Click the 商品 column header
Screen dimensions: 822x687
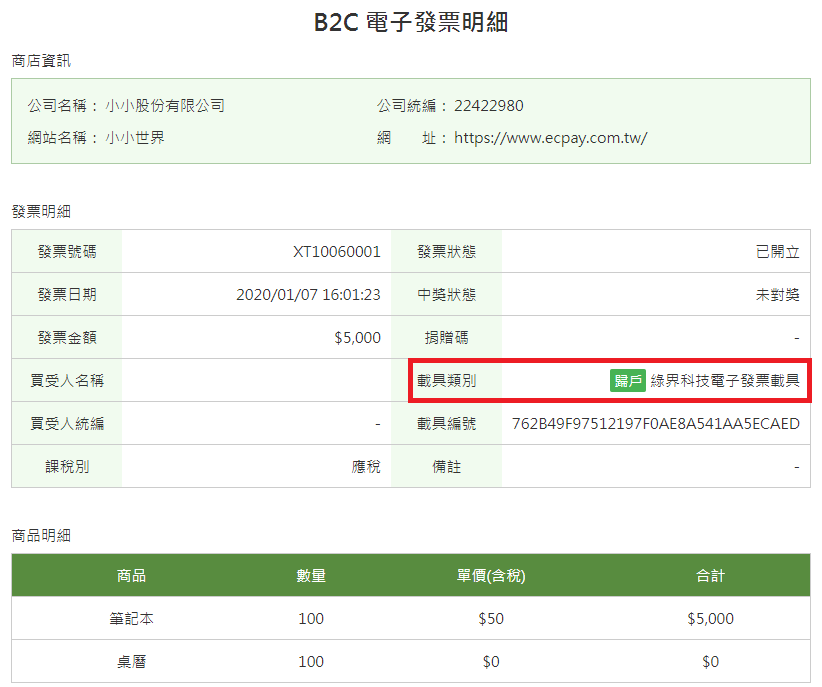[x=131, y=576]
